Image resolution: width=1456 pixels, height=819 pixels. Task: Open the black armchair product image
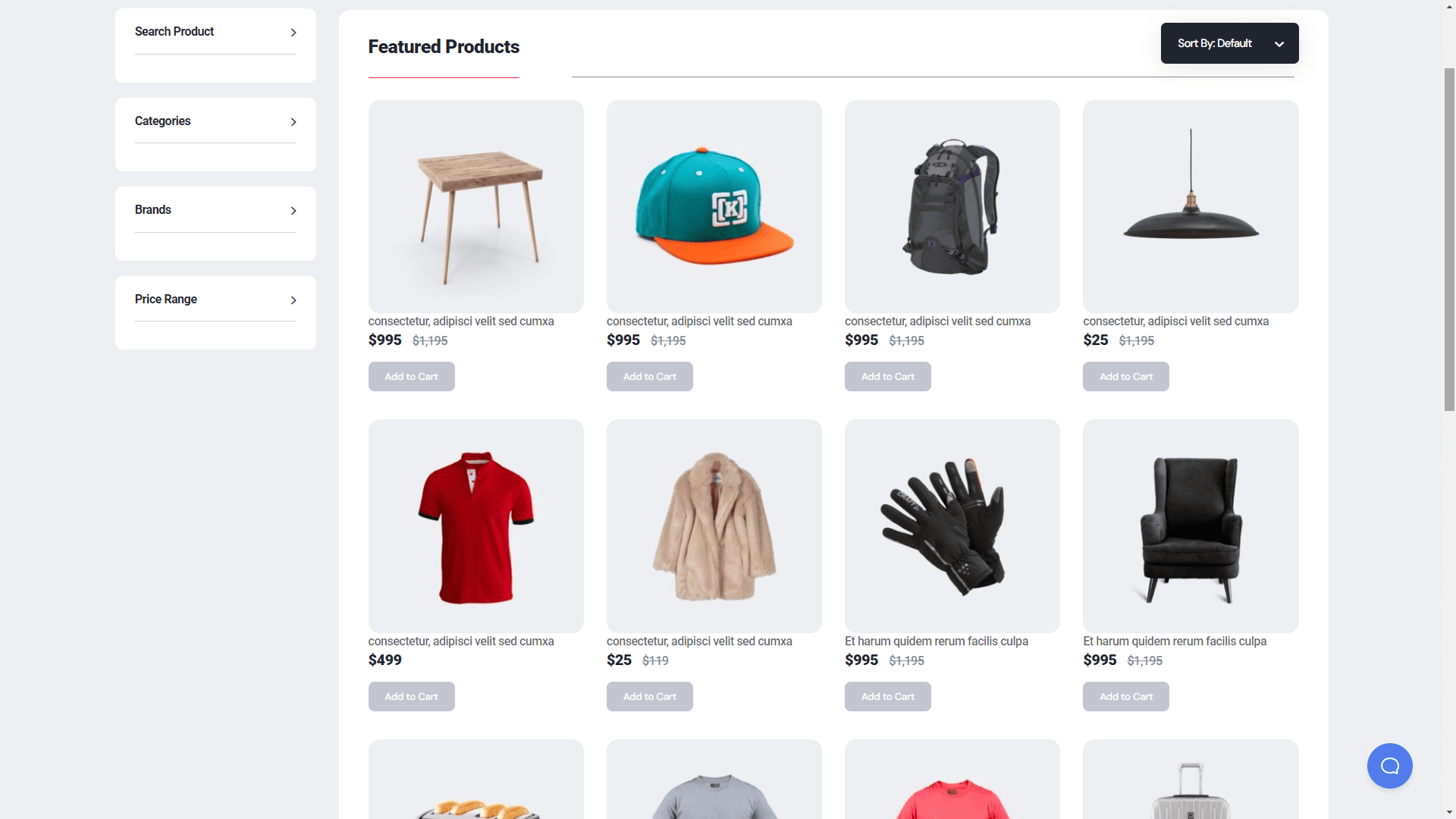coord(1191,526)
